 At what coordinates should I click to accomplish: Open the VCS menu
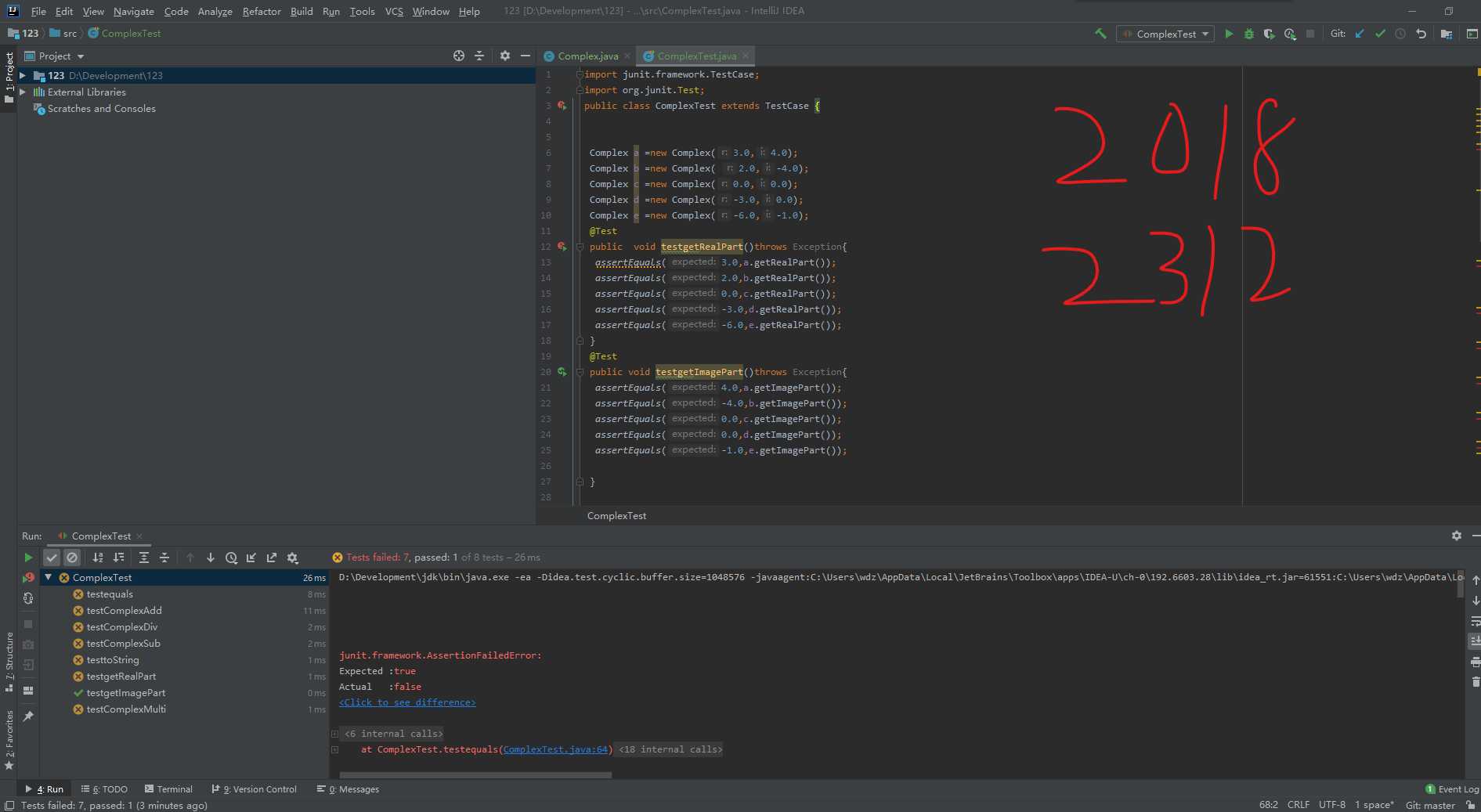pos(394,11)
